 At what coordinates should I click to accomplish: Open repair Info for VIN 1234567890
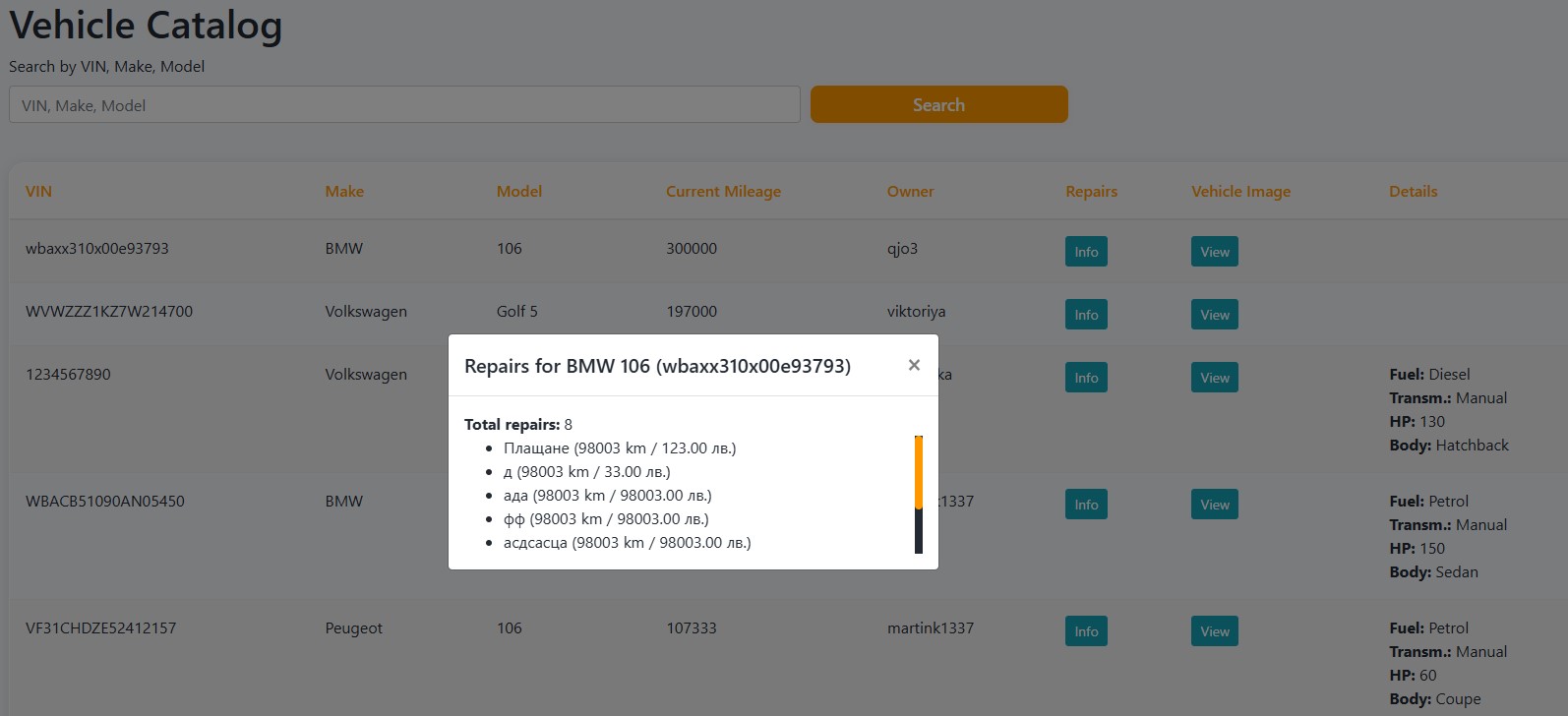(1086, 378)
